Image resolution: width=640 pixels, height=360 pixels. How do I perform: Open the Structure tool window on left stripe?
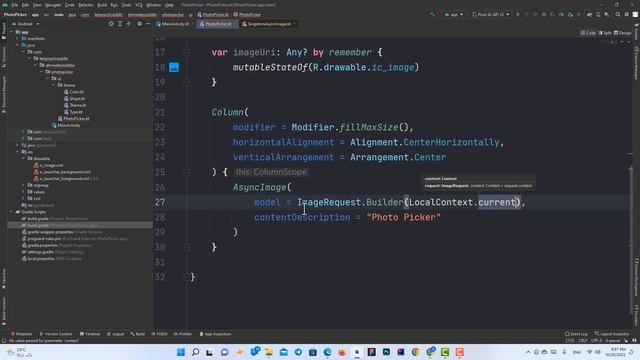[4, 57]
